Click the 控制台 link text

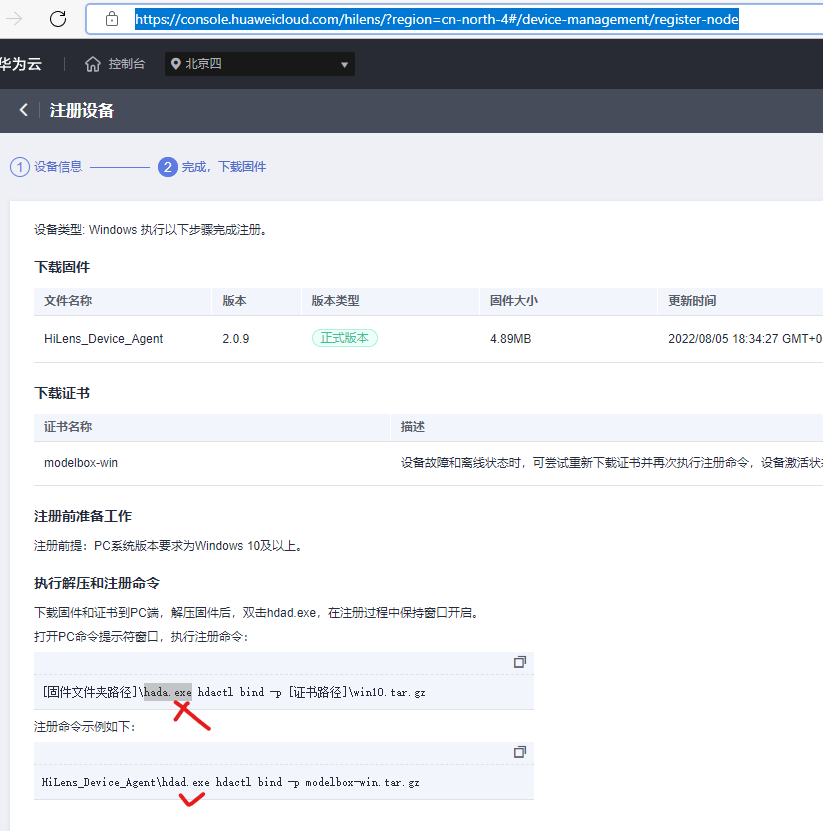[x=127, y=64]
